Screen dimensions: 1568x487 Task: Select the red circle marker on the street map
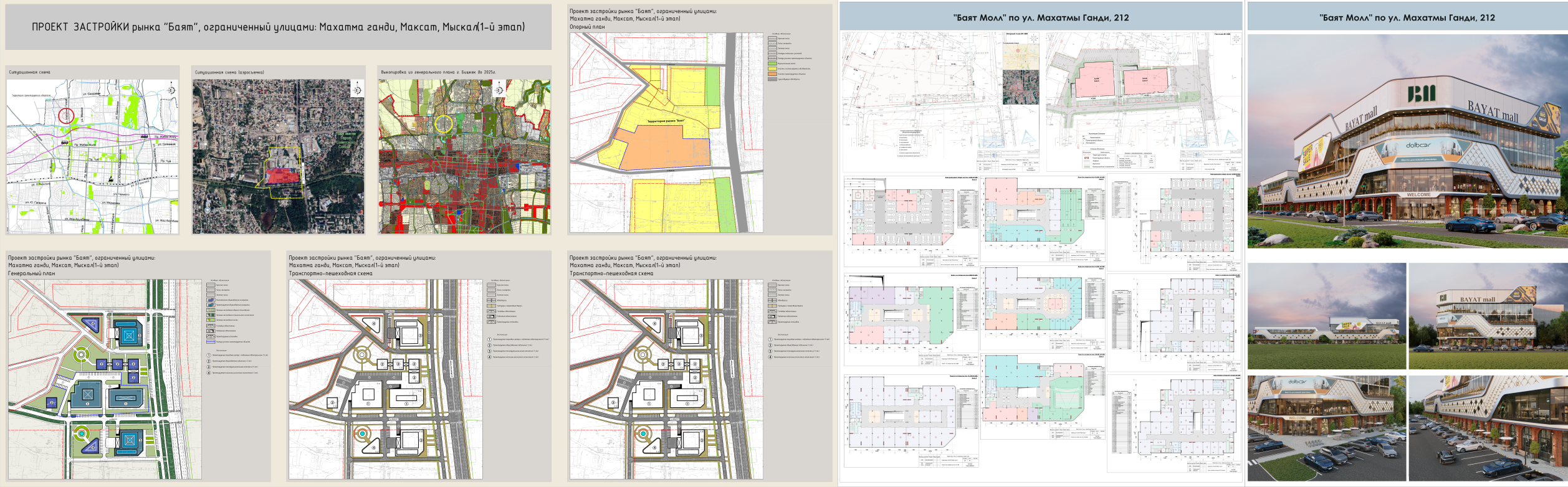point(66,115)
